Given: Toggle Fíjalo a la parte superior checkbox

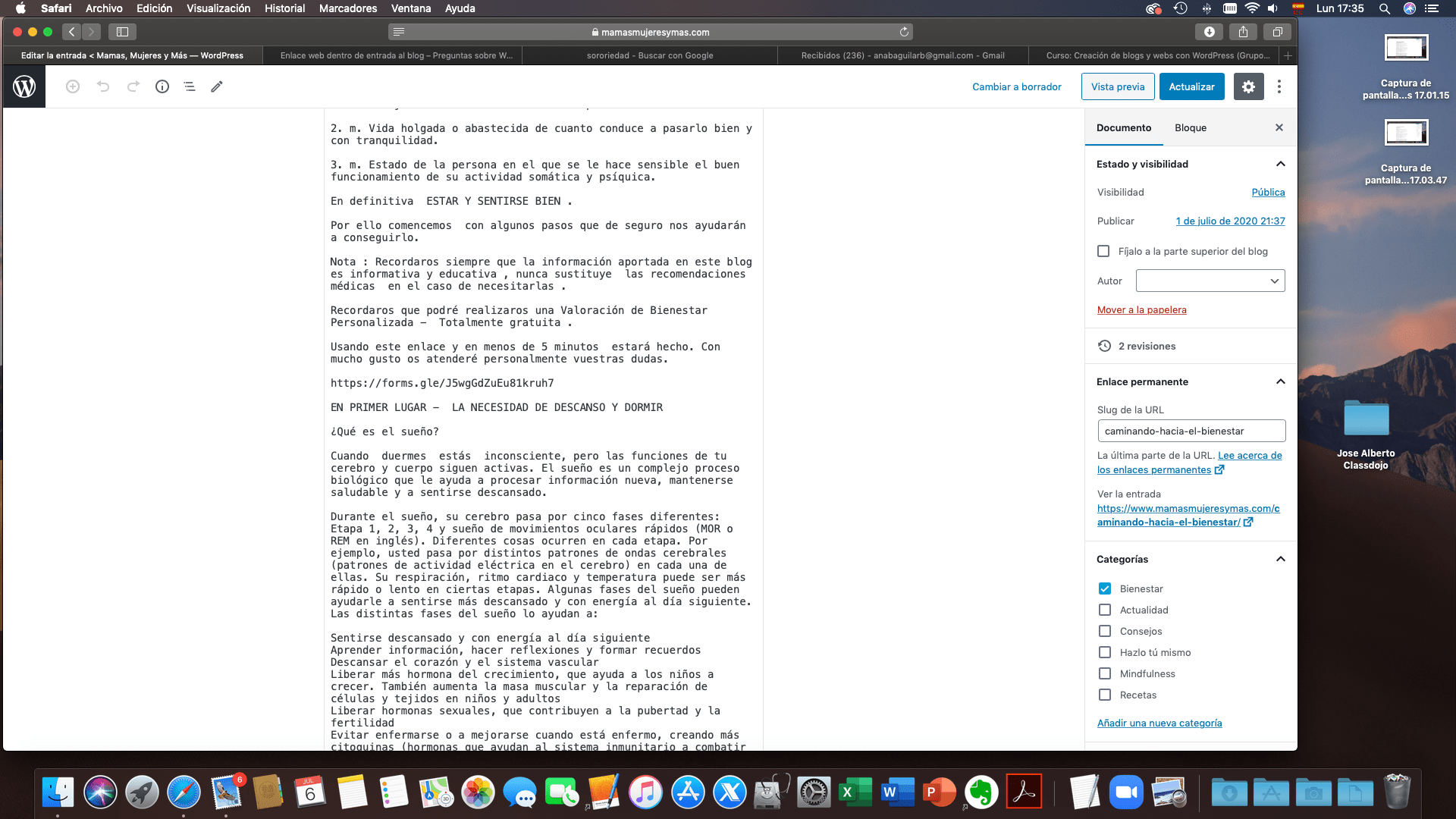Looking at the screenshot, I should 1103,251.
